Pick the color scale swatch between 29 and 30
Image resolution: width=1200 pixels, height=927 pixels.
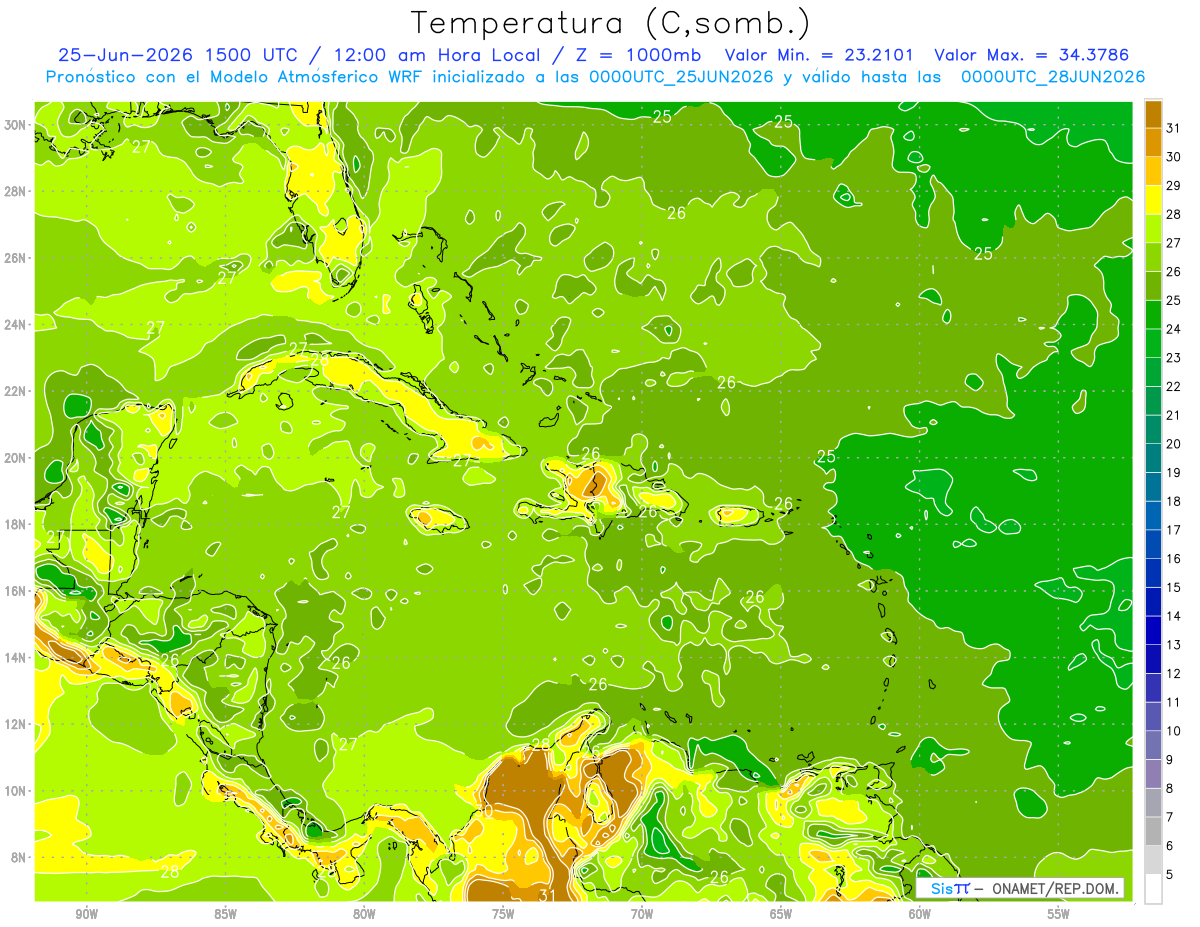[1153, 171]
